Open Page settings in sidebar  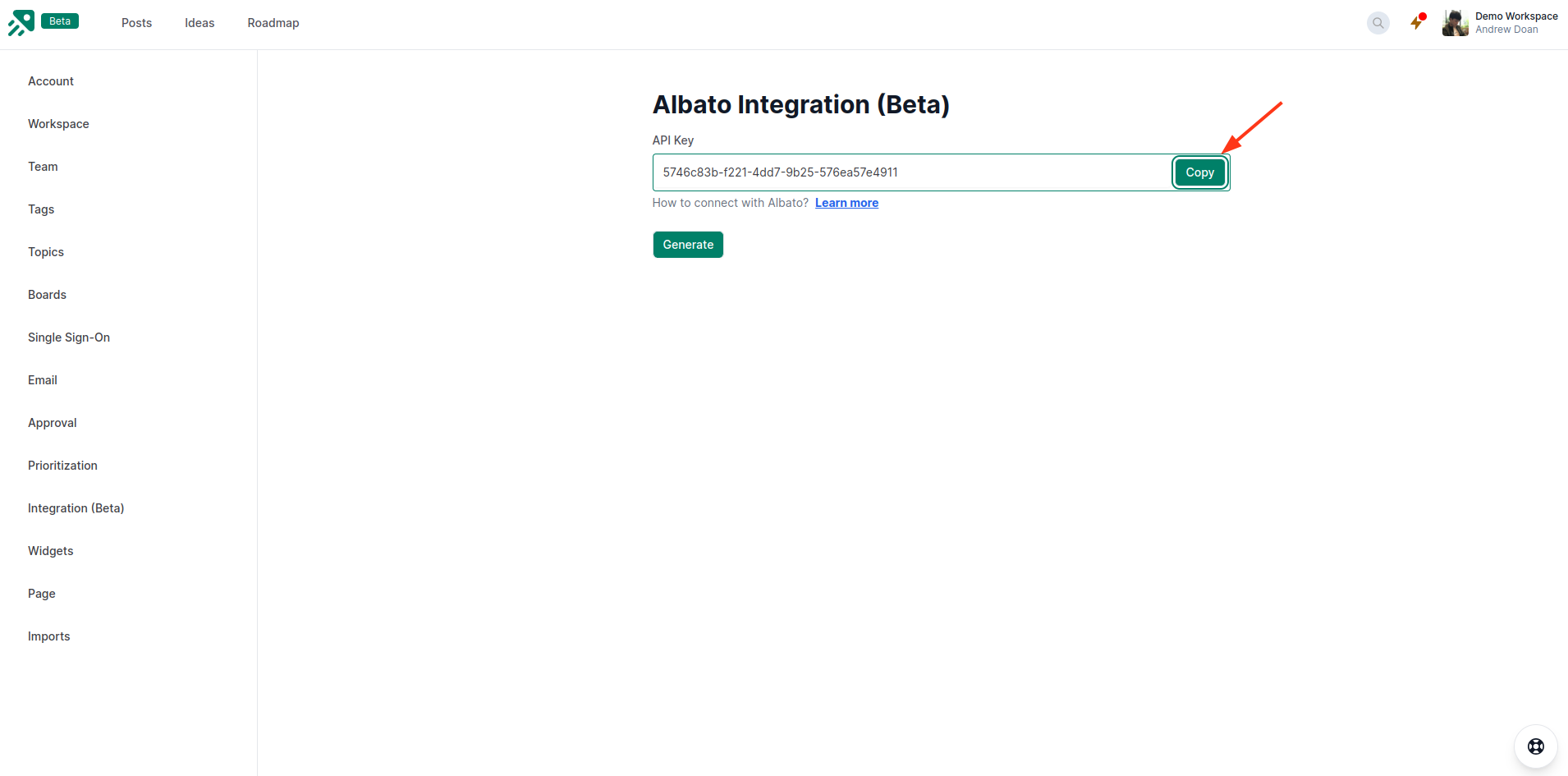point(42,594)
